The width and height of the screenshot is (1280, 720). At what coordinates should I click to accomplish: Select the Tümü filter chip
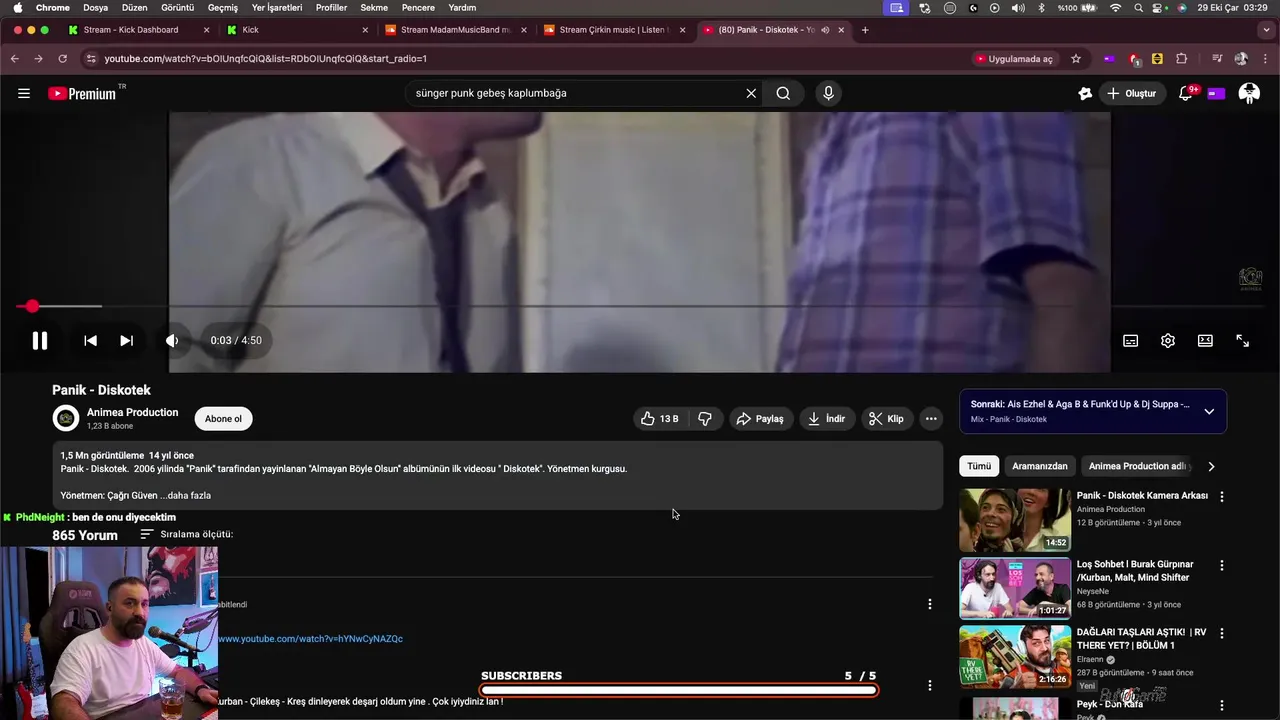(x=979, y=466)
